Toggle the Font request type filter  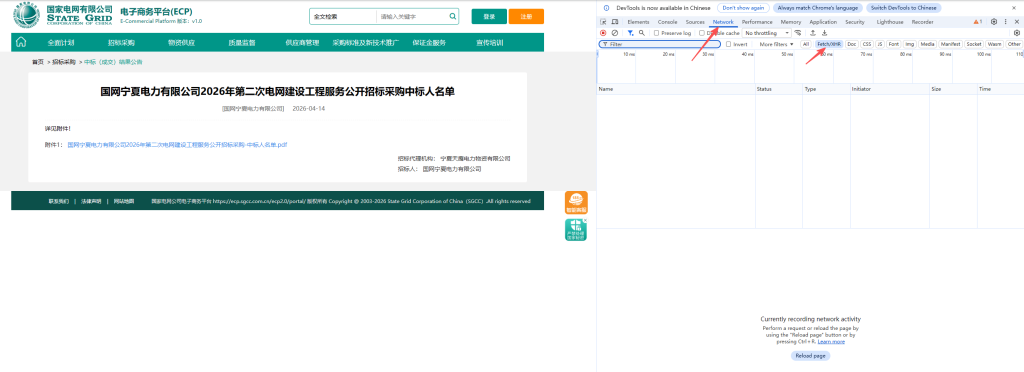pyautogui.click(x=894, y=44)
